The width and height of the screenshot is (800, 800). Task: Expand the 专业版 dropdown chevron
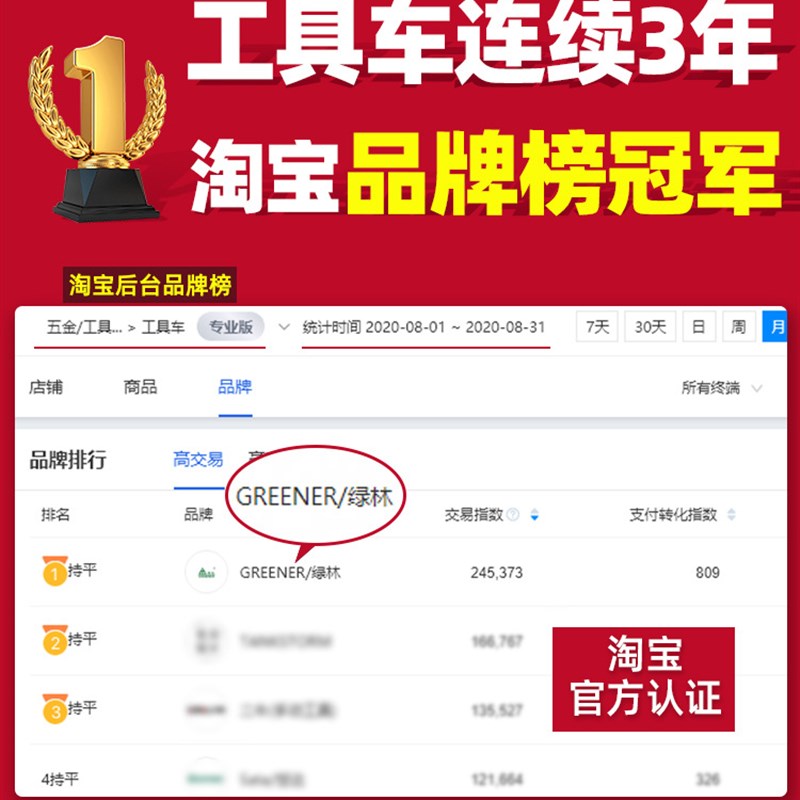[x=284, y=327]
